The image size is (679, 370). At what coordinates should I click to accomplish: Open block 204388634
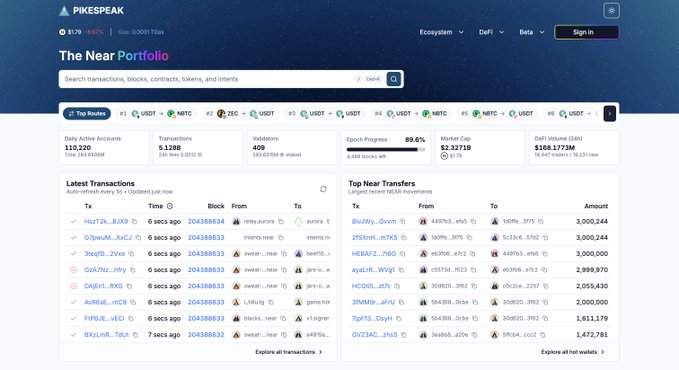click(206, 221)
